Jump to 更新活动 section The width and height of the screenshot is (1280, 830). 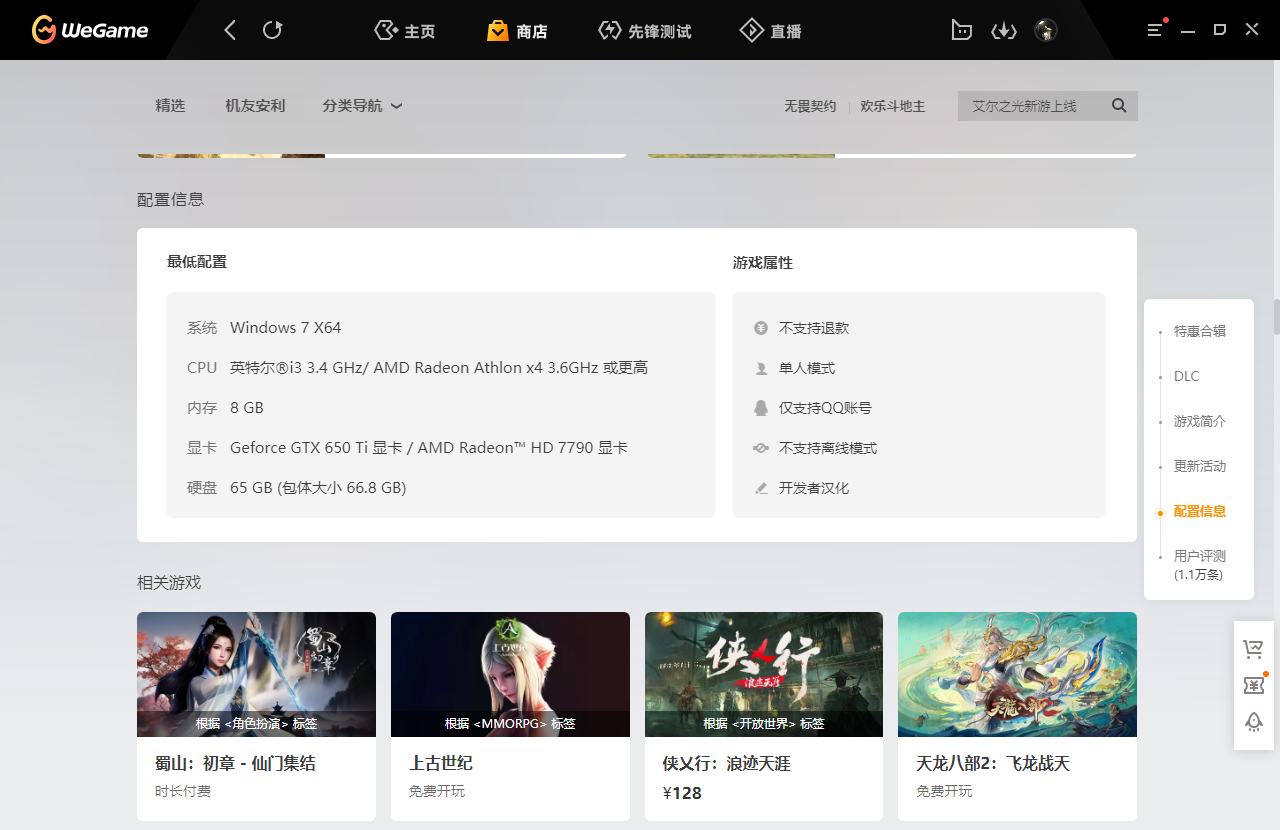coord(1199,466)
